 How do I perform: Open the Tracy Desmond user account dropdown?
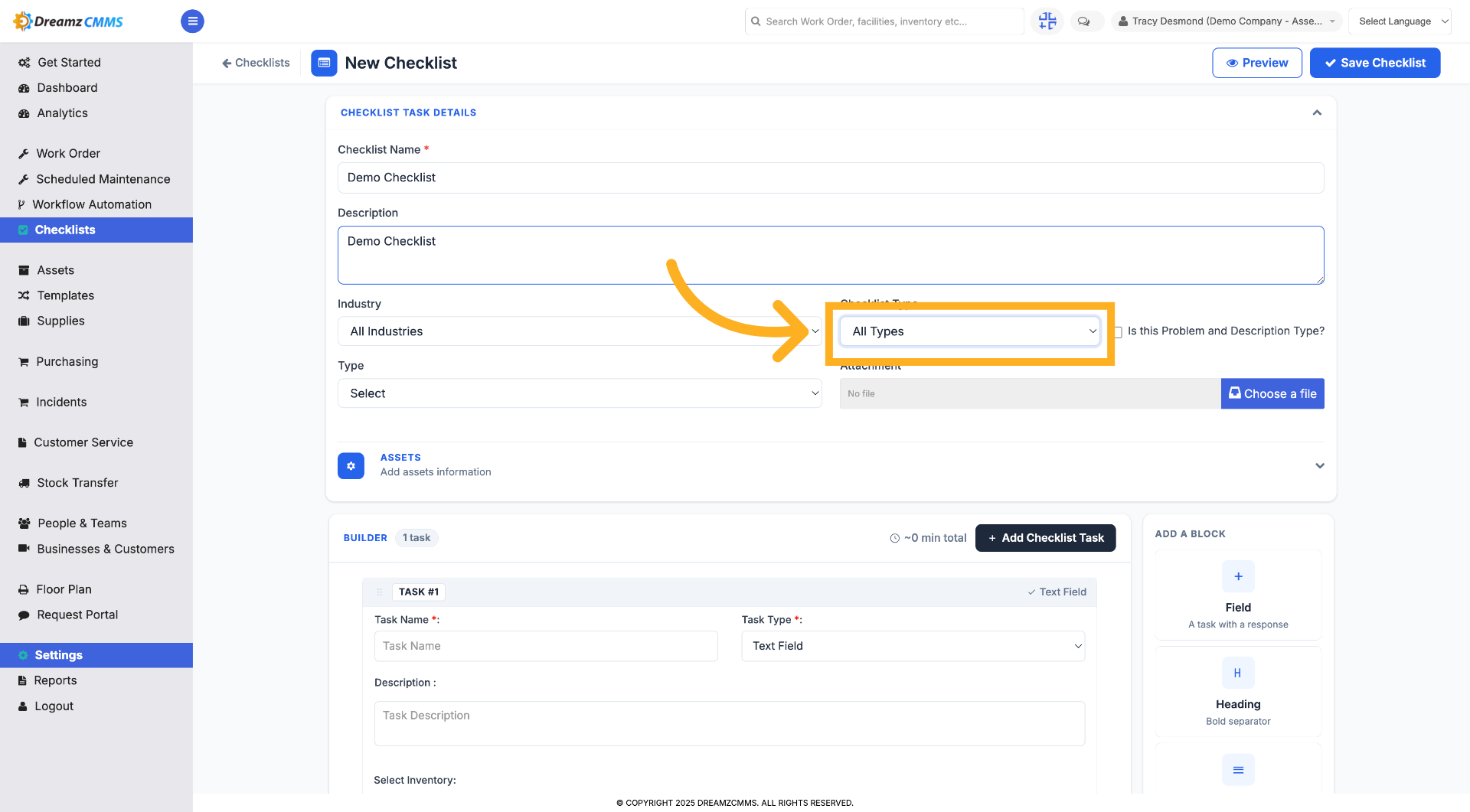click(x=1227, y=21)
